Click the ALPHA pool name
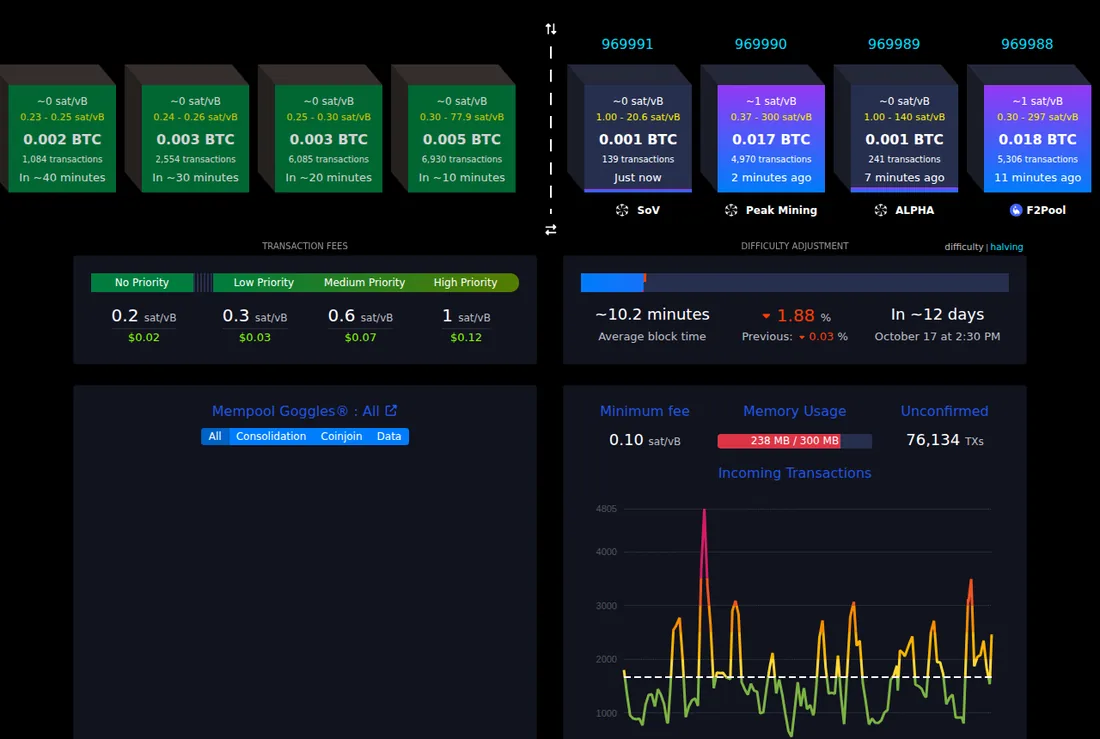 point(914,210)
